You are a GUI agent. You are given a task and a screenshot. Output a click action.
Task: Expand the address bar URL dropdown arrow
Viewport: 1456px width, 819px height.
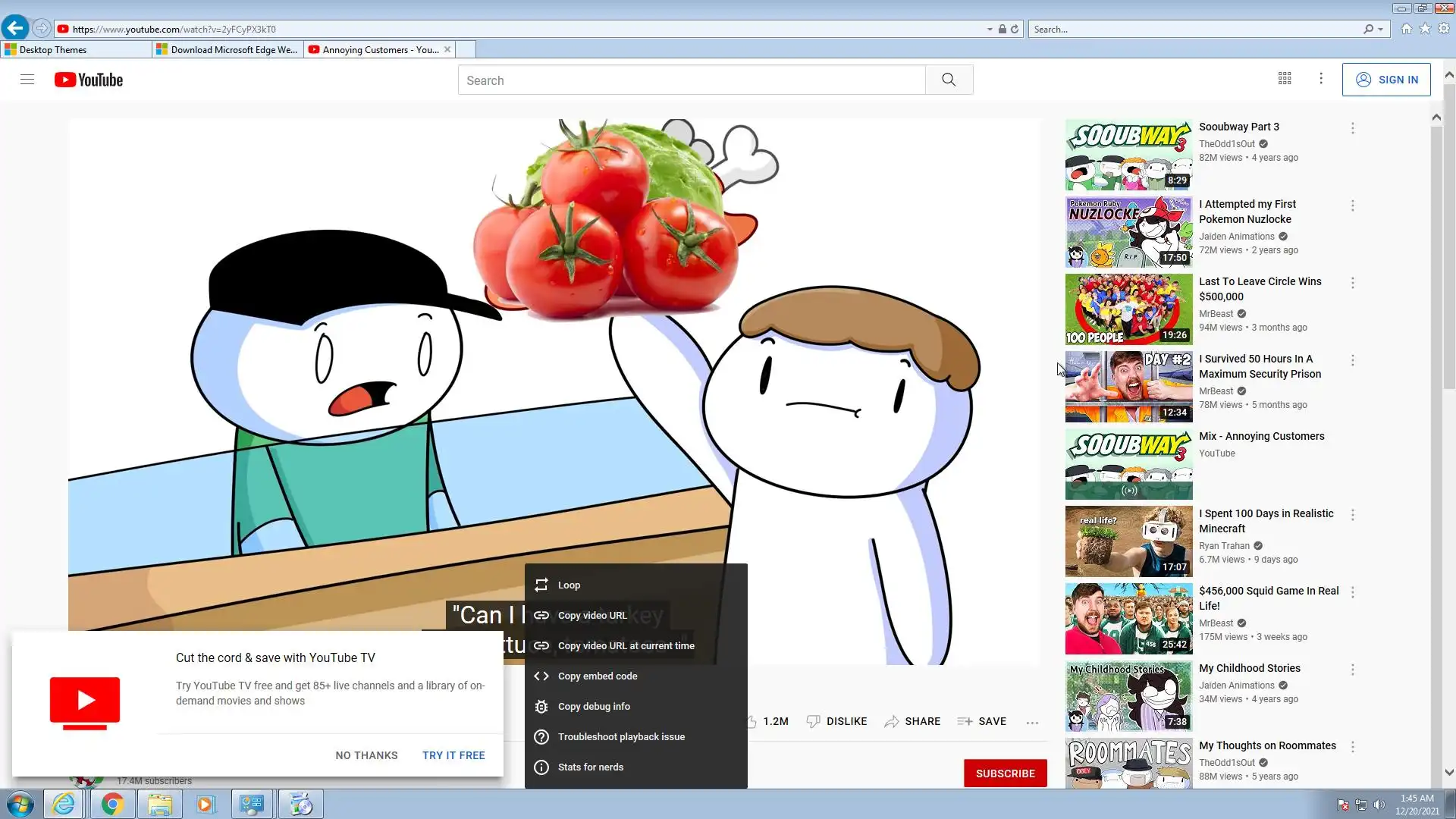point(990,29)
